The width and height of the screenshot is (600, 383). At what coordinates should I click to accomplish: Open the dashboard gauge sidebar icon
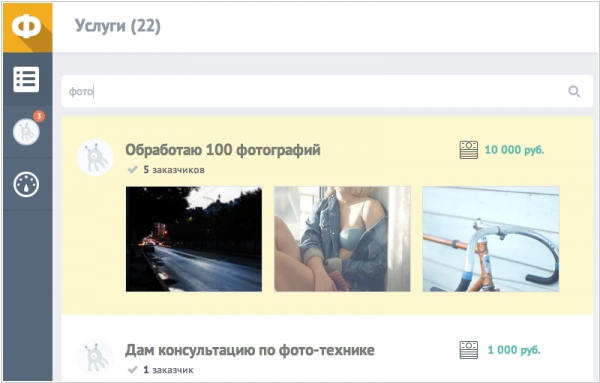(x=26, y=185)
